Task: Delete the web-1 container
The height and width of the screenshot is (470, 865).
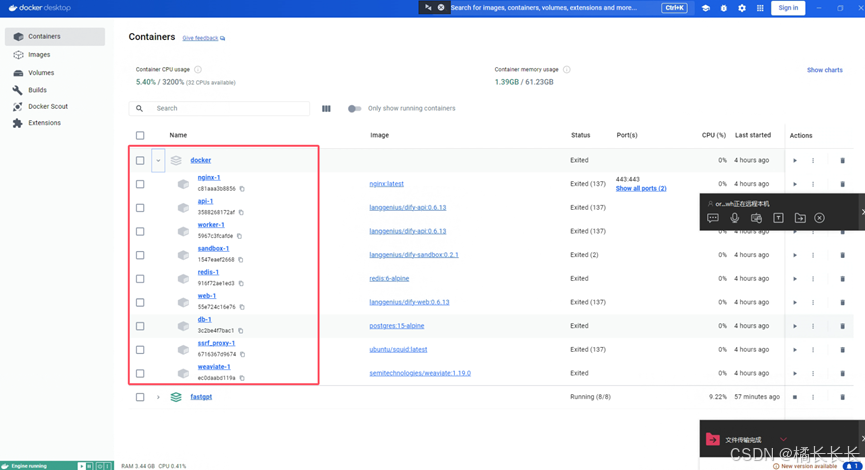Action: pyautogui.click(x=842, y=302)
